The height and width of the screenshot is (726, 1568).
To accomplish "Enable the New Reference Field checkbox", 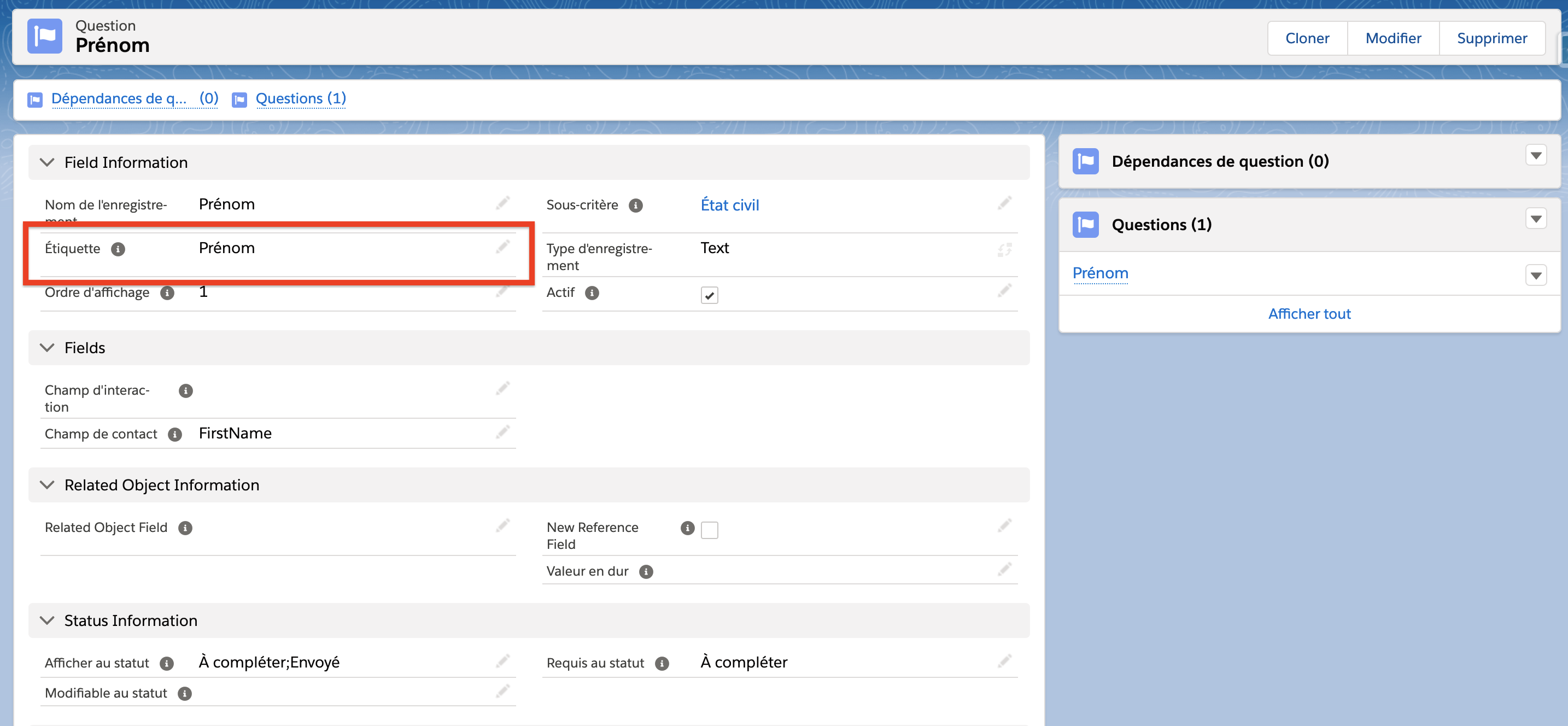I will tap(709, 530).
